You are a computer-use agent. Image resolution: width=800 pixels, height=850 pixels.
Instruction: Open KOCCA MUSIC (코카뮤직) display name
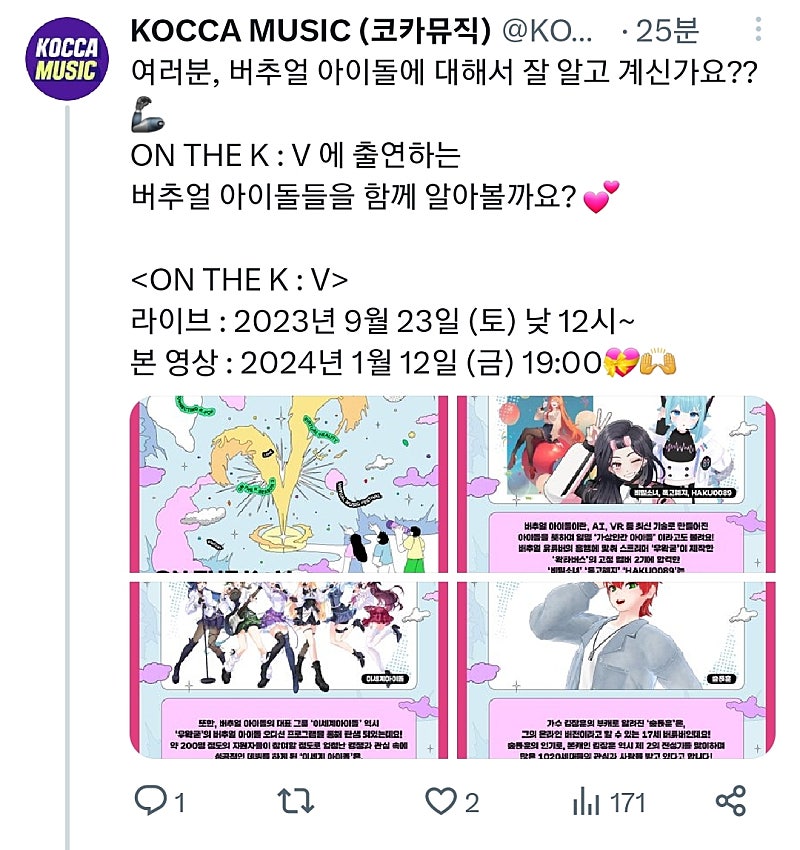coord(311,30)
